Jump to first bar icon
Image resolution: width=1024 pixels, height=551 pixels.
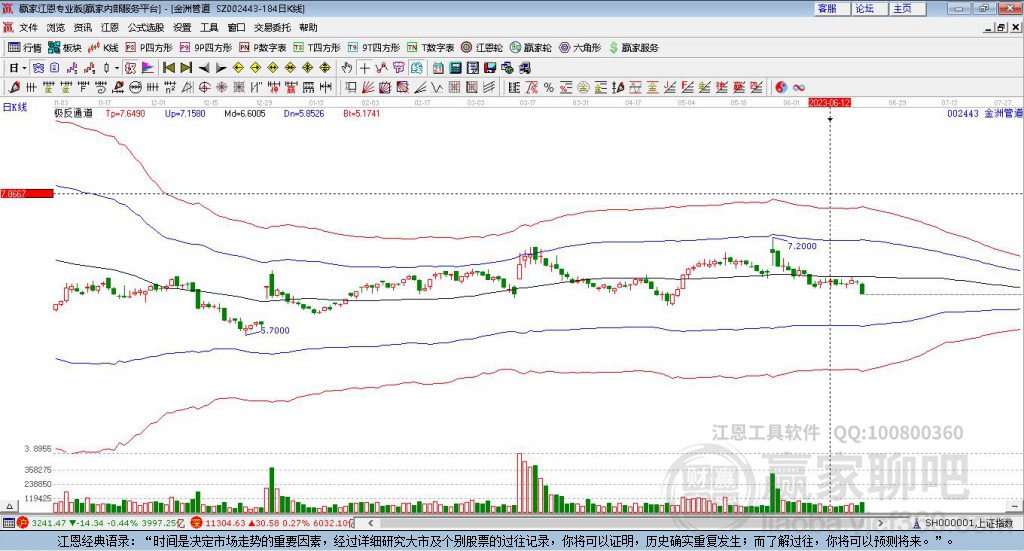coord(168,68)
